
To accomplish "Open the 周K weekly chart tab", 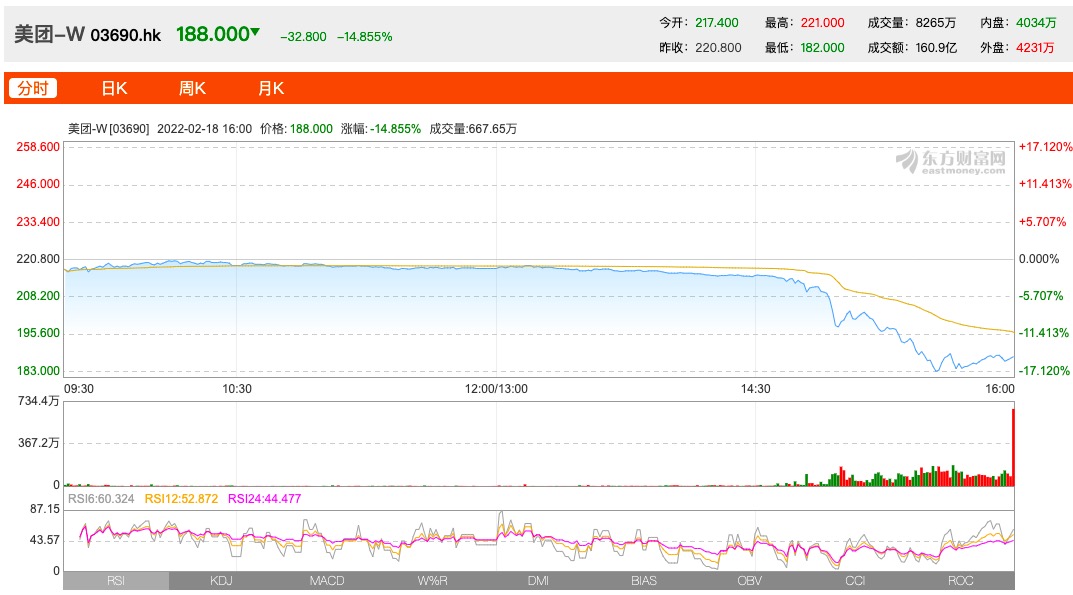I will (x=192, y=88).
